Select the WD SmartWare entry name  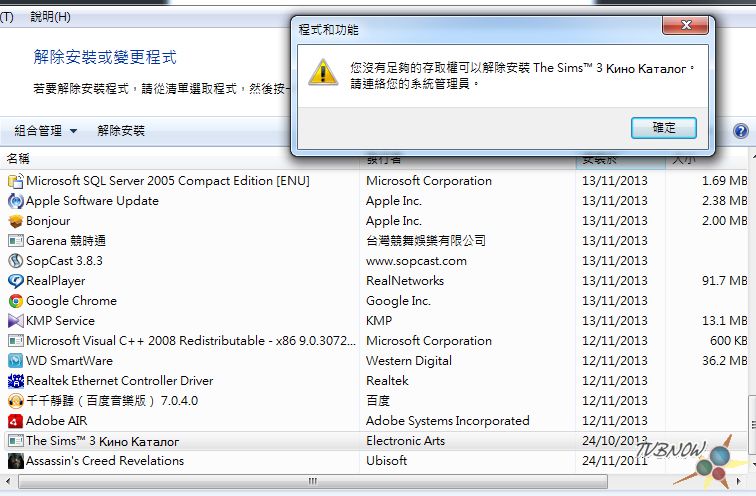(69, 361)
